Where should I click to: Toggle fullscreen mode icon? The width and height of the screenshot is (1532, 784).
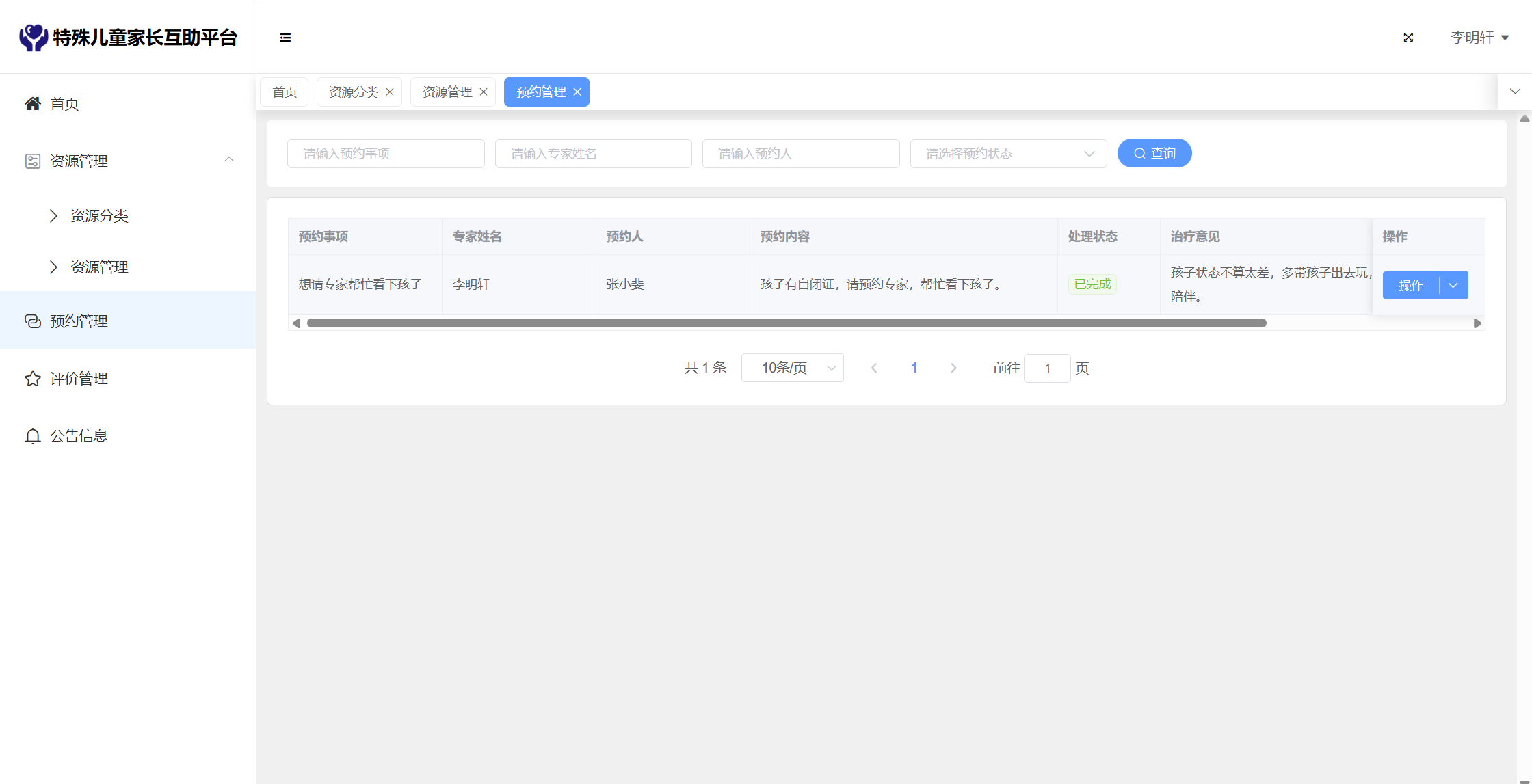(x=1408, y=38)
